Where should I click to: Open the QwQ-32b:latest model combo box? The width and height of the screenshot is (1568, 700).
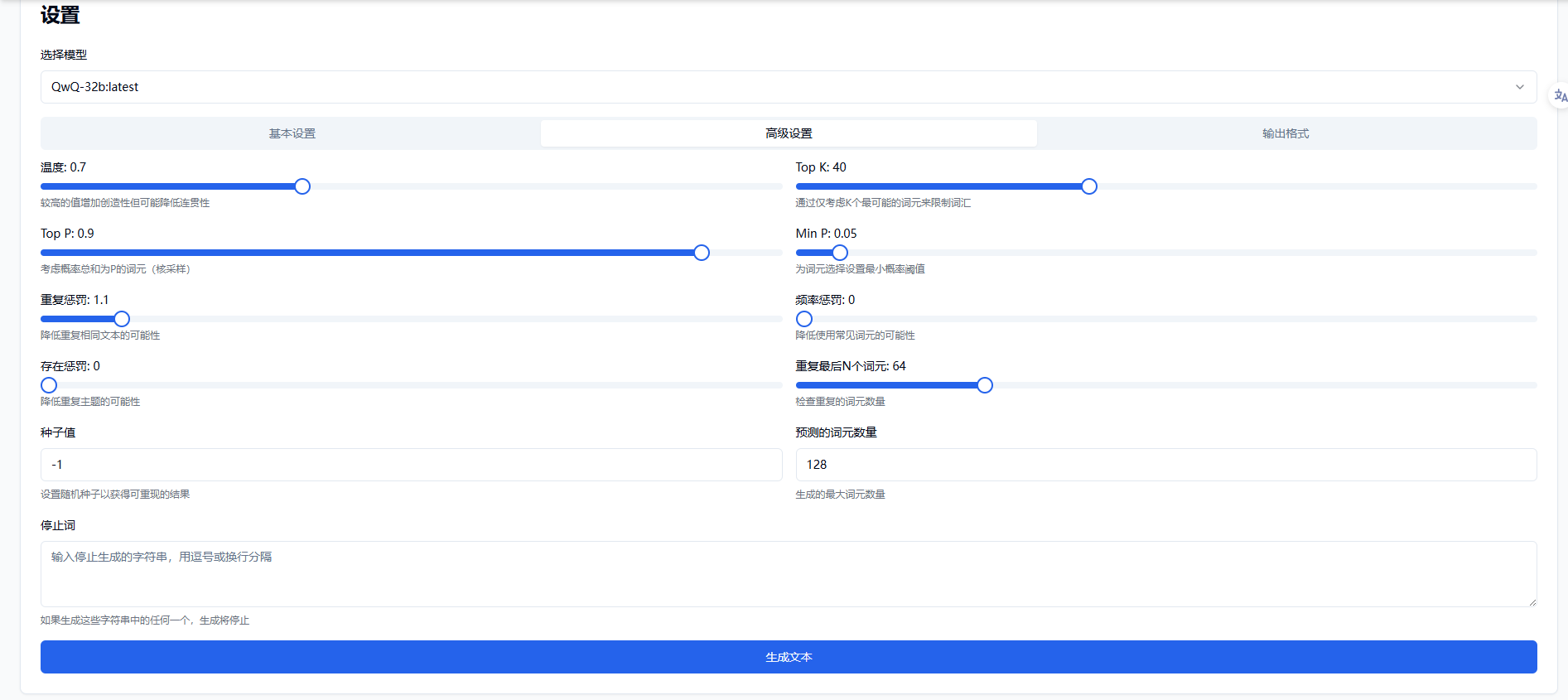click(x=779, y=87)
